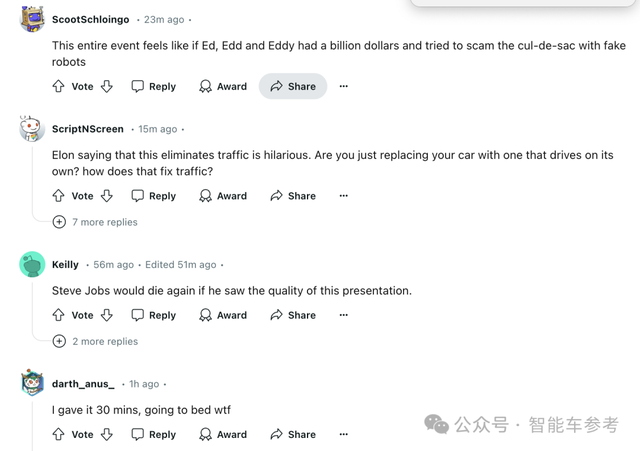
Task: Open more options on Keilly's comment
Action: tap(344, 315)
